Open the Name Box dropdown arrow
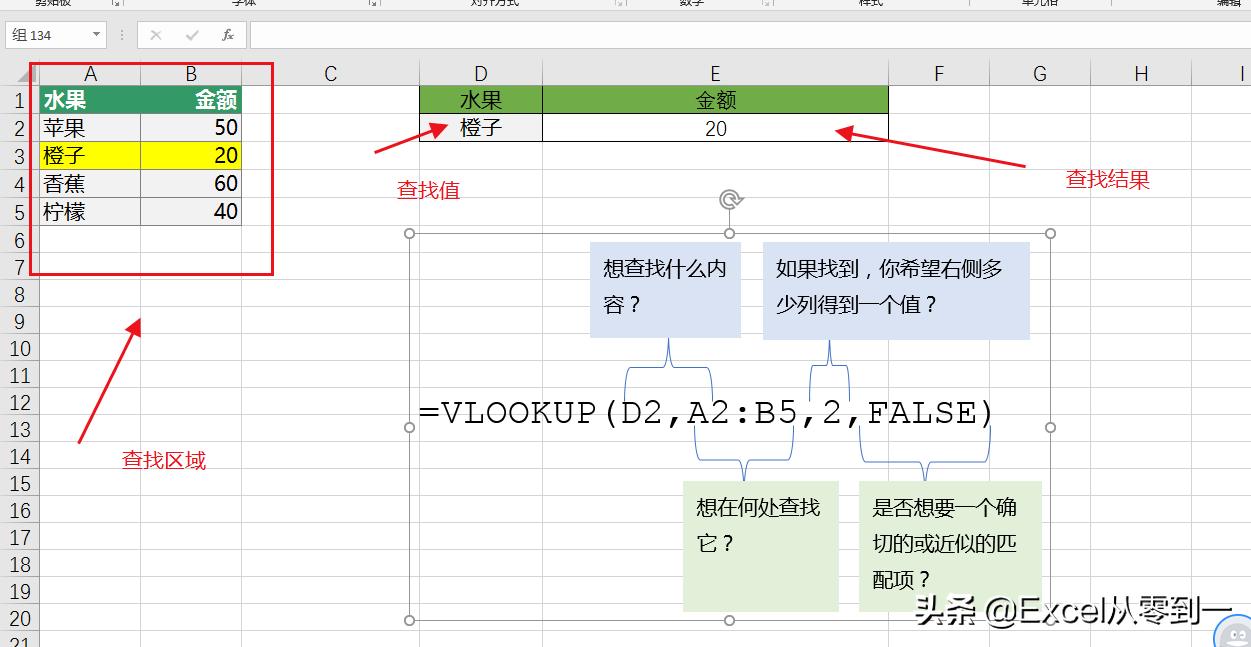This screenshot has height=647, width=1251. tap(96, 34)
